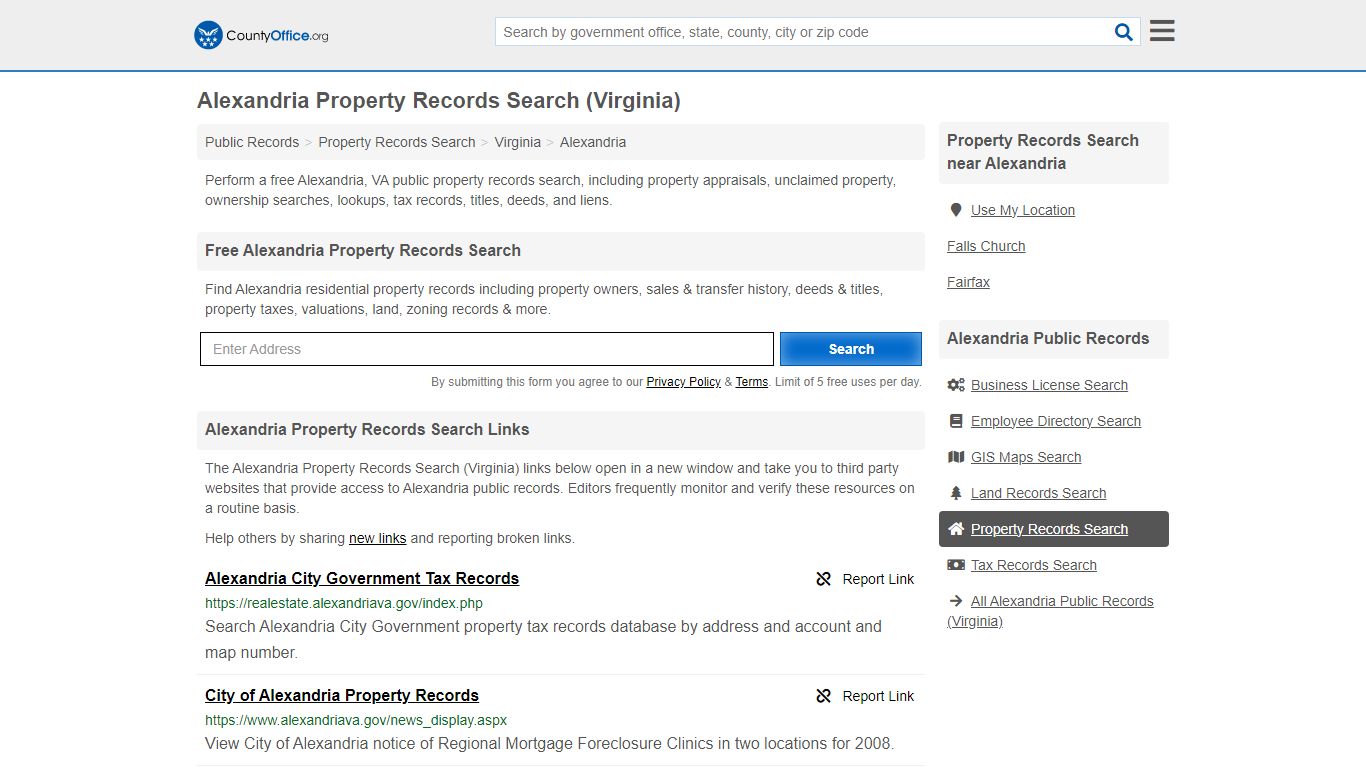The height and width of the screenshot is (768, 1366).
Task: Open Public Records breadcrumb
Action: click(252, 142)
